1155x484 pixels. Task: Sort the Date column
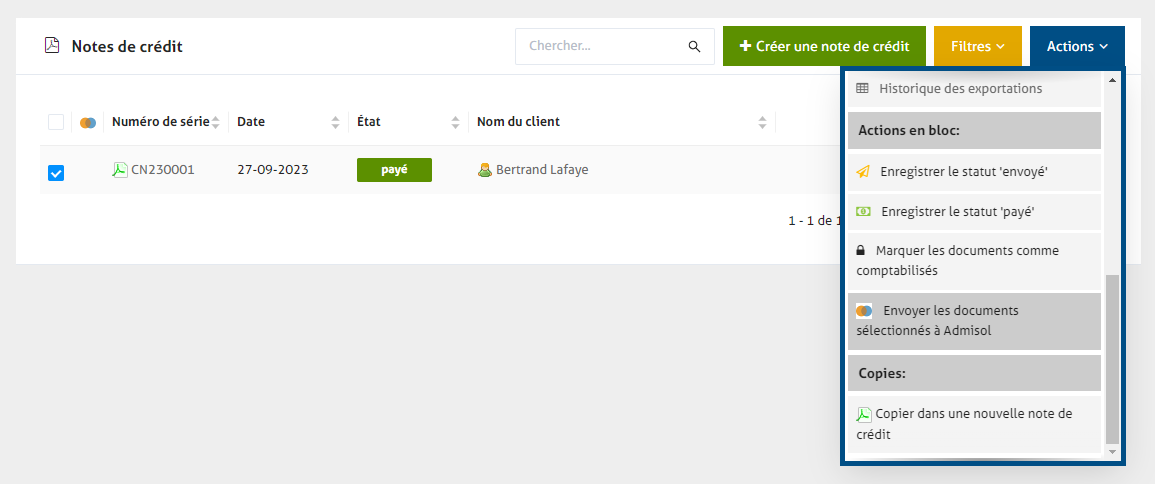click(x=336, y=122)
